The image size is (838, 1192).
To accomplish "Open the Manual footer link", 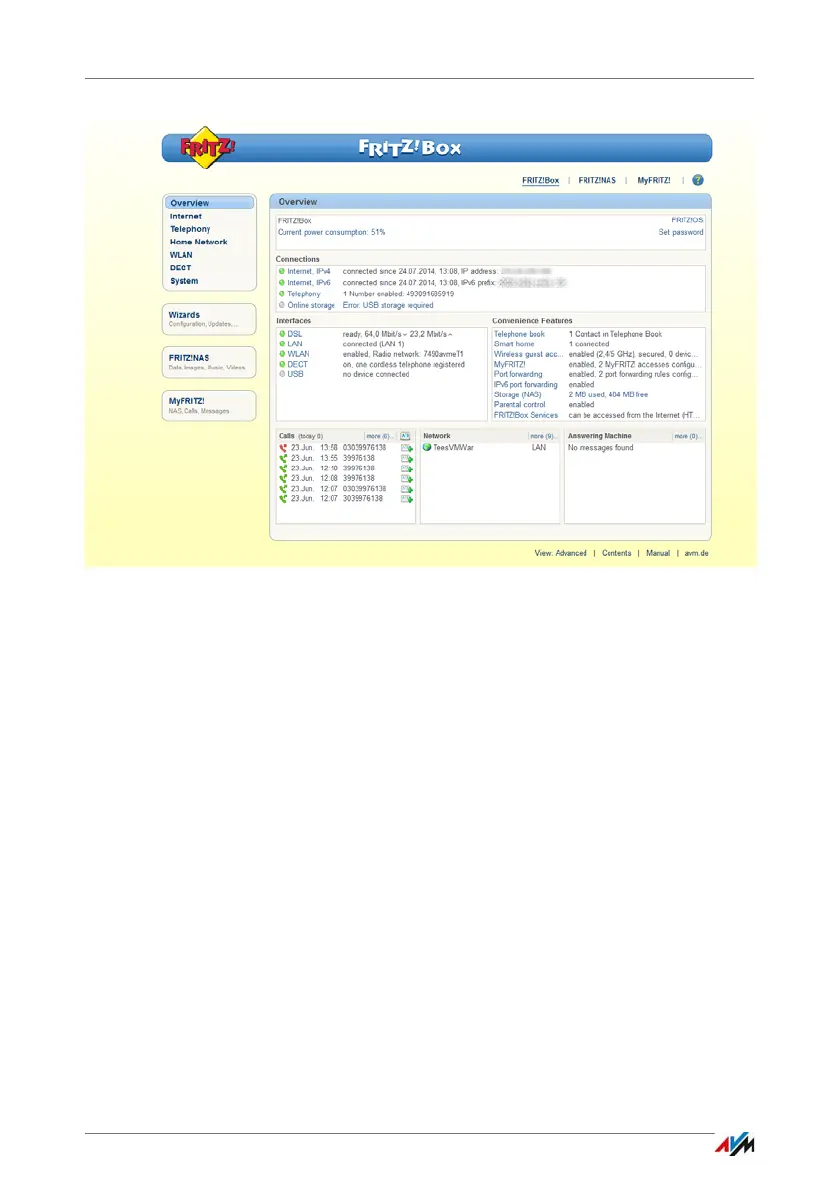I will (x=658, y=553).
